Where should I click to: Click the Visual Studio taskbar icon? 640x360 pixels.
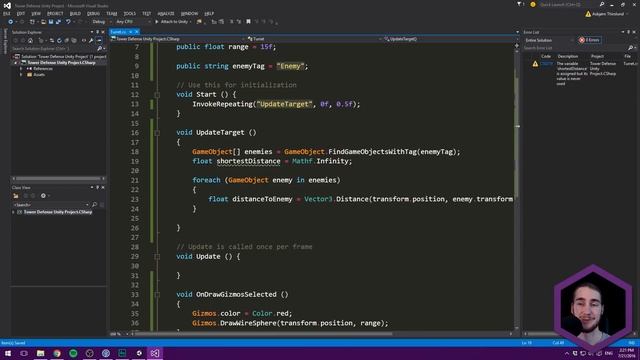pos(155,353)
